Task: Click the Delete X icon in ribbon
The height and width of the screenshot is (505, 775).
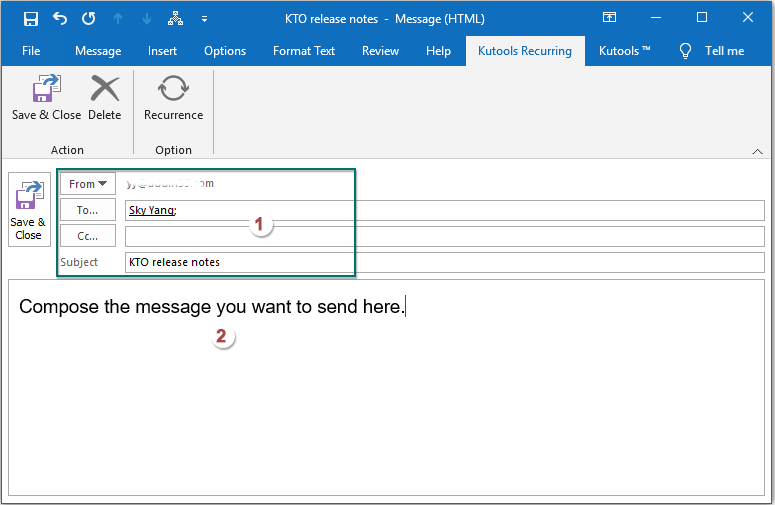Action: pyautogui.click(x=105, y=88)
